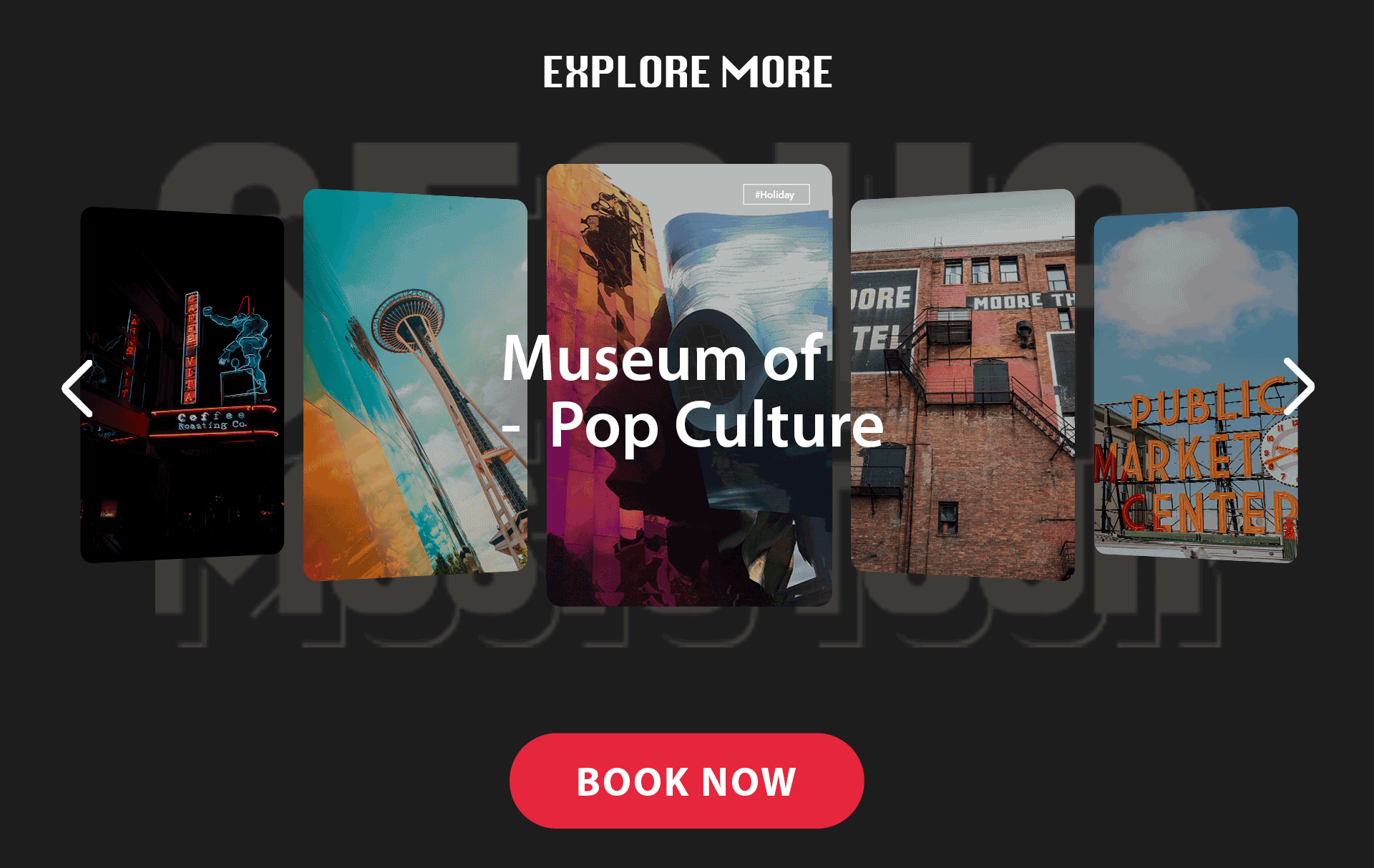Click the Coffee Roasting Co. neon text

coord(212,421)
